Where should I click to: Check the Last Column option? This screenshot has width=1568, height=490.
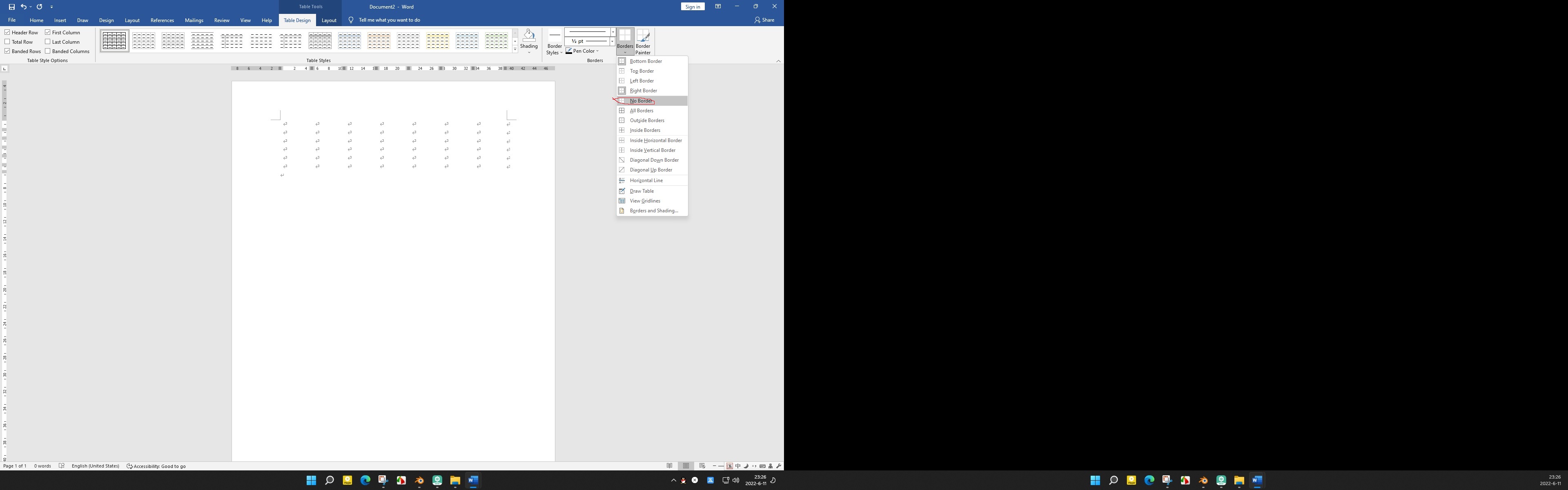[47, 41]
